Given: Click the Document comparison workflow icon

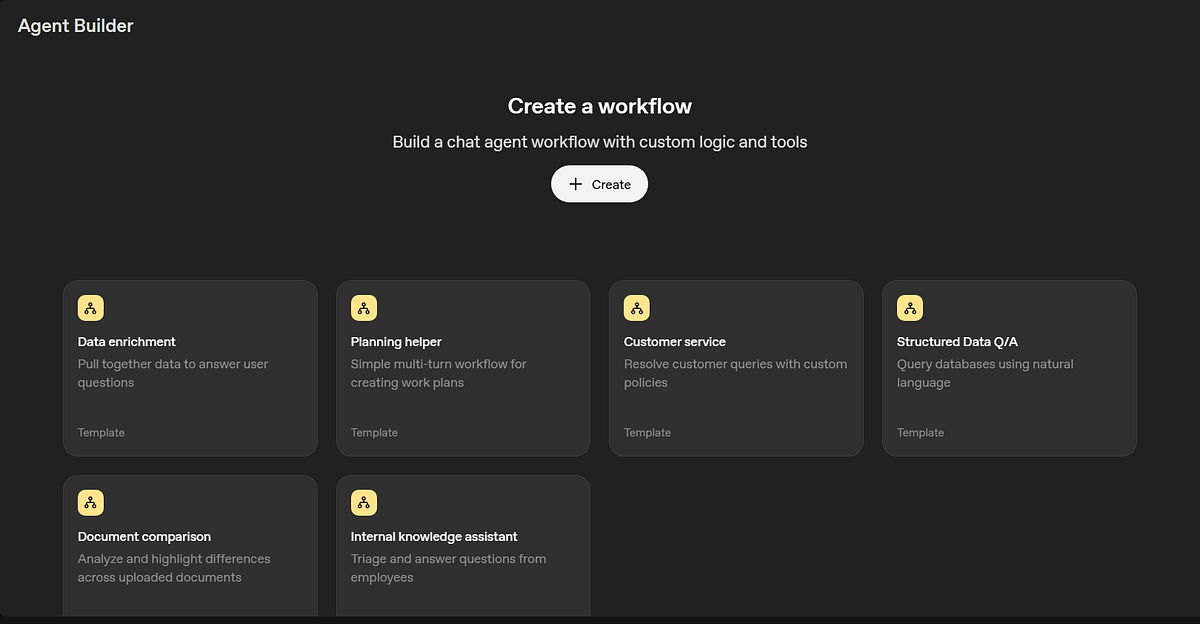Looking at the screenshot, I should [90, 502].
